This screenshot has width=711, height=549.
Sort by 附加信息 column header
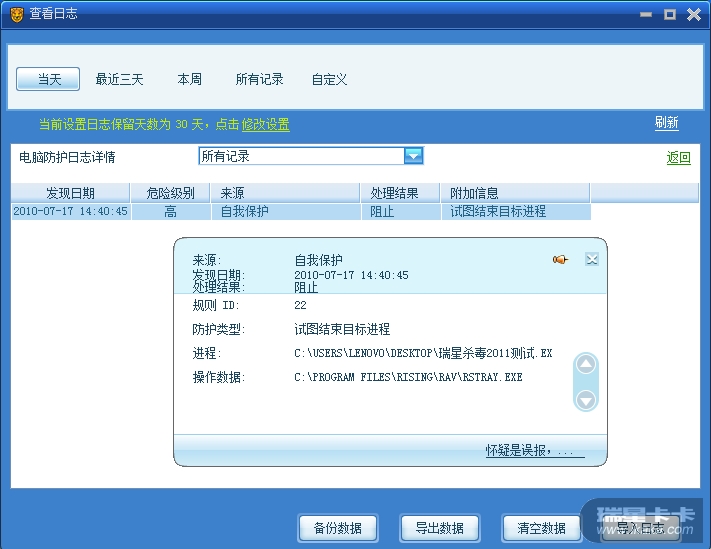(x=515, y=193)
